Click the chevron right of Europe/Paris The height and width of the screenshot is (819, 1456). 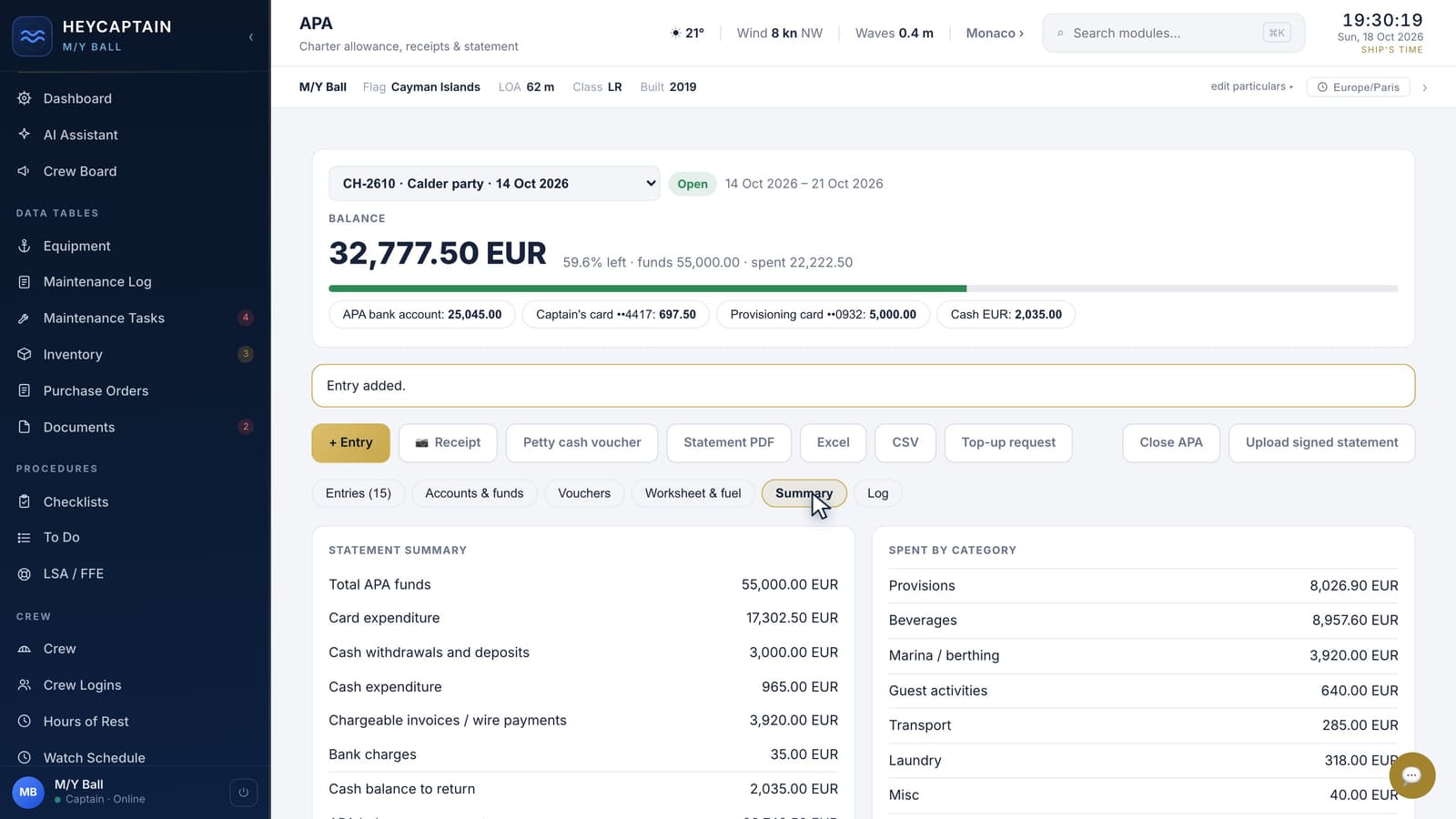1424,87
